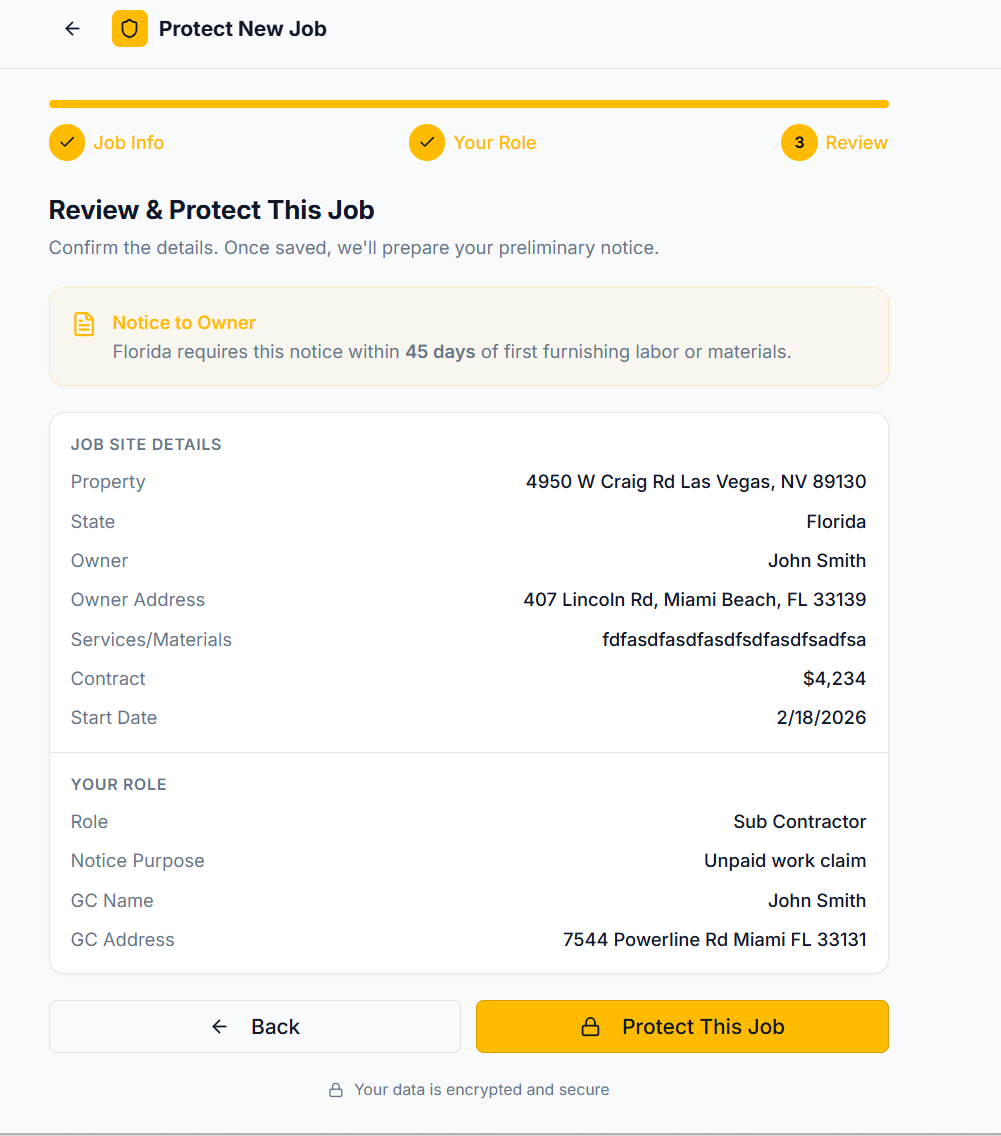Click the yellow shield logo icon
Image resolution: width=1001 pixels, height=1136 pixels.
130,29
